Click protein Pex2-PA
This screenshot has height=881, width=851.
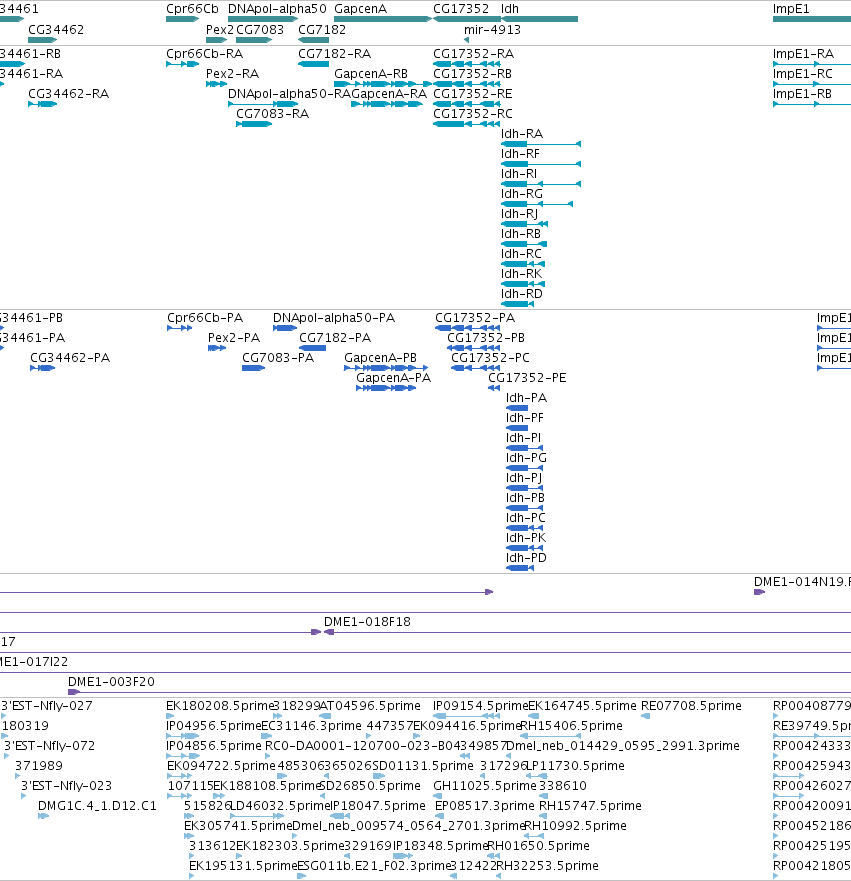pos(234,338)
